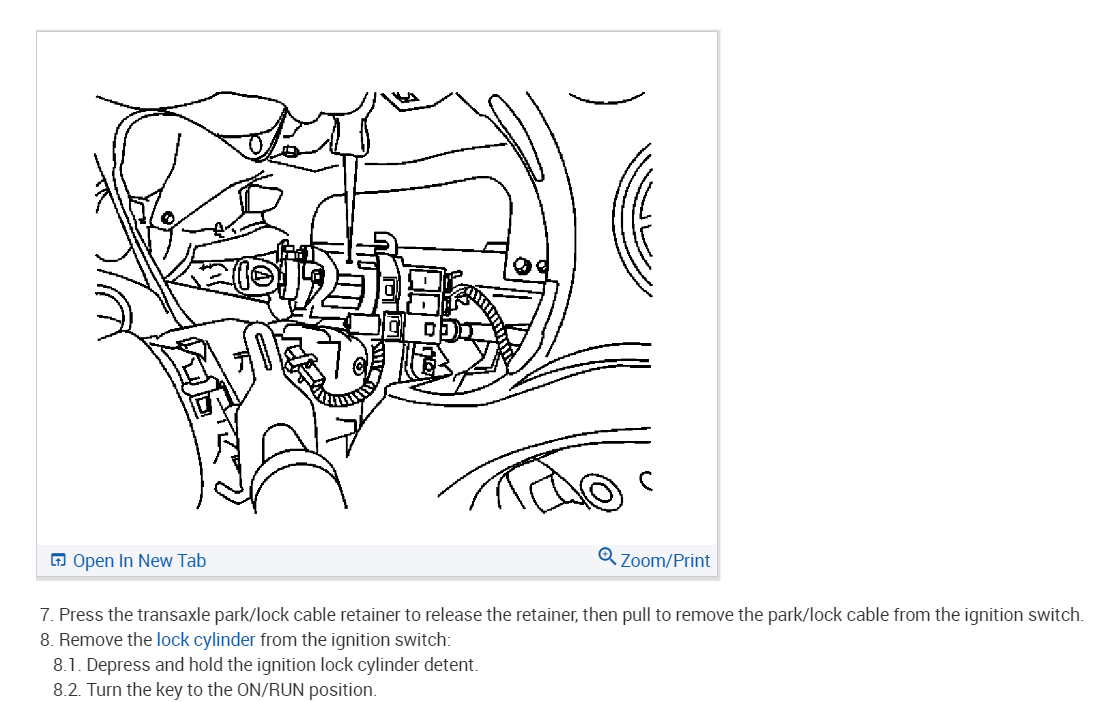Click the step 7 park/lock cable instruction text

tap(562, 614)
